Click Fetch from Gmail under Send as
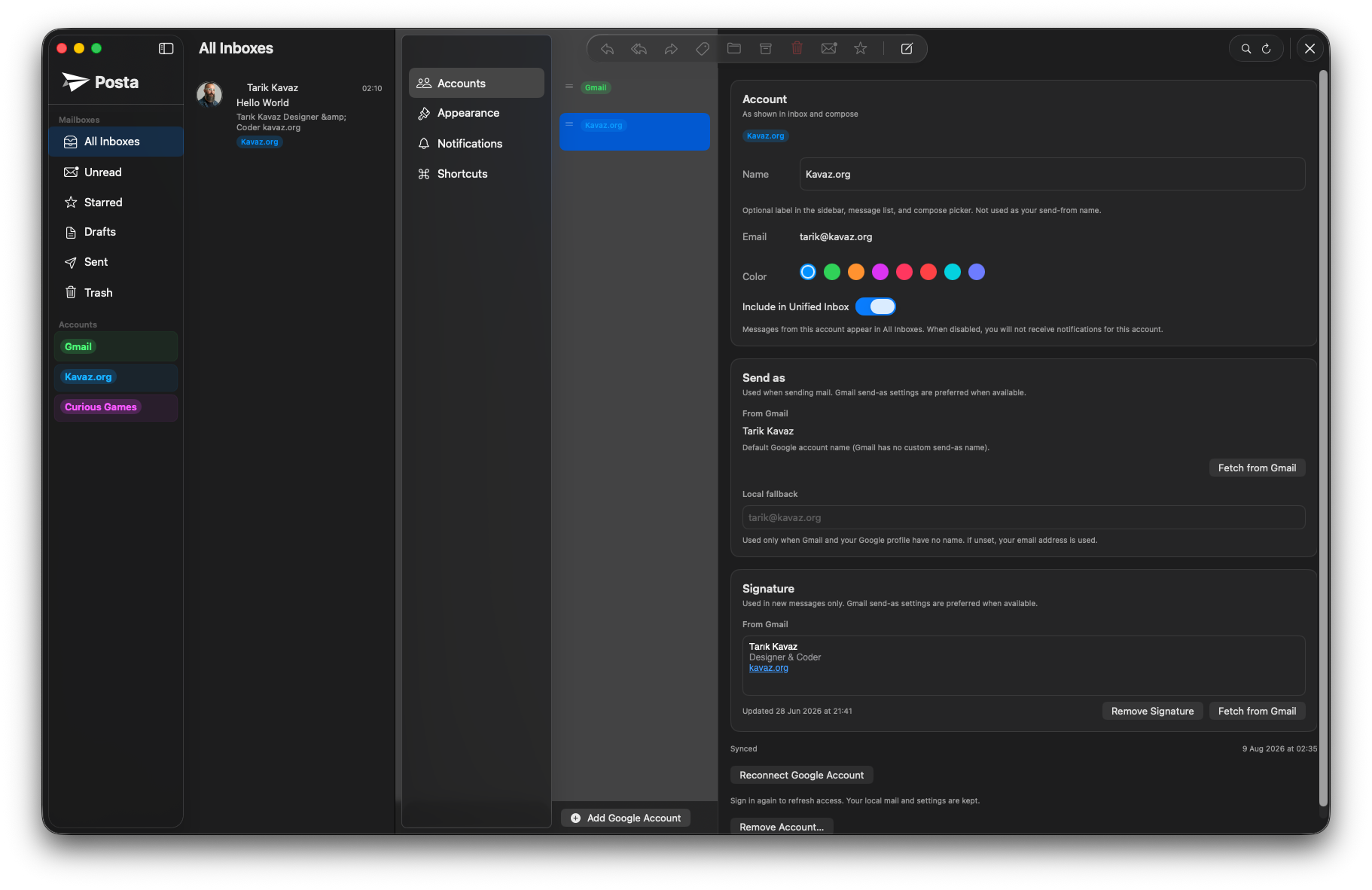Viewport: 1372px width, 890px height. (x=1257, y=468)
